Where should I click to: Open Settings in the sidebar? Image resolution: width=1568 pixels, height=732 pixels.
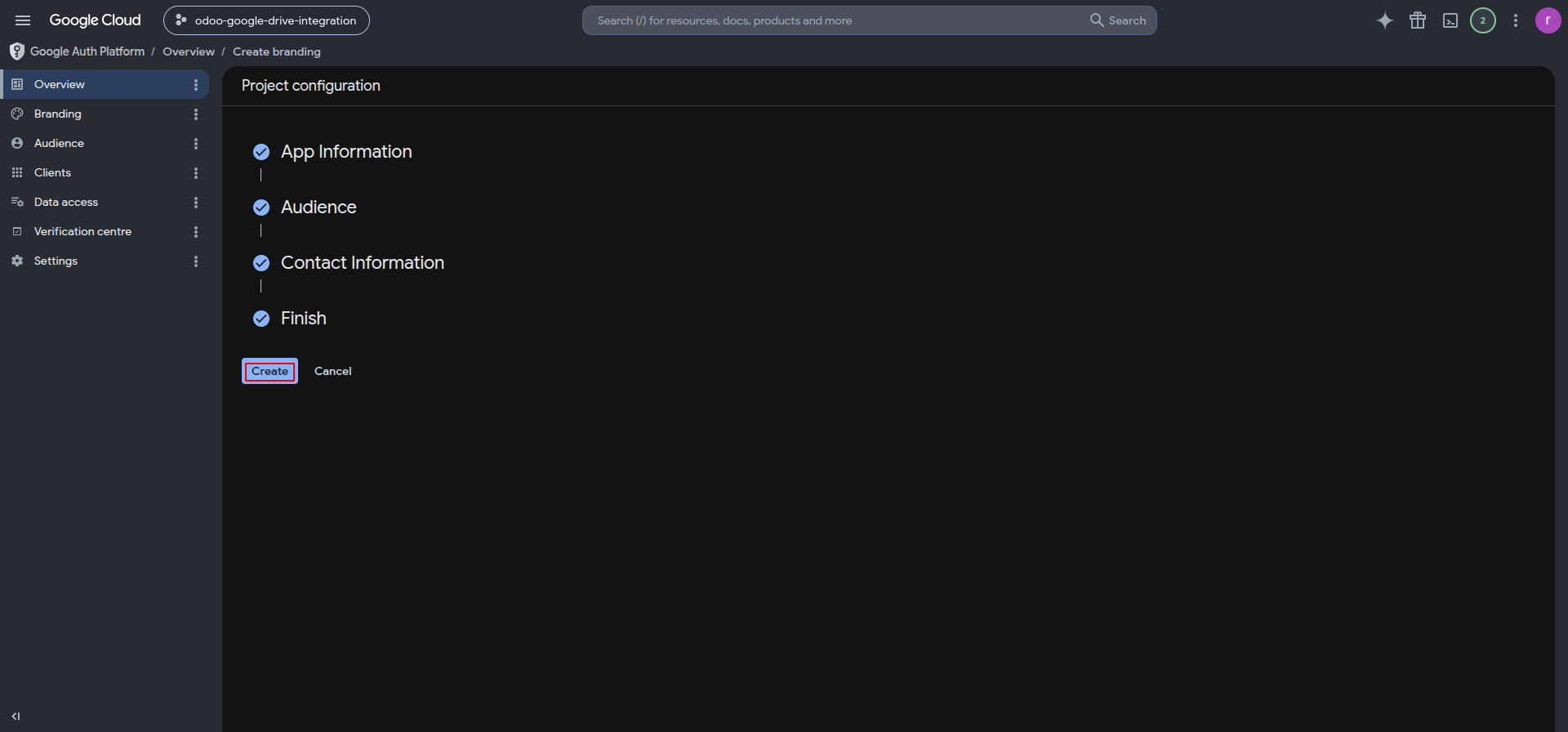point(105,261)
